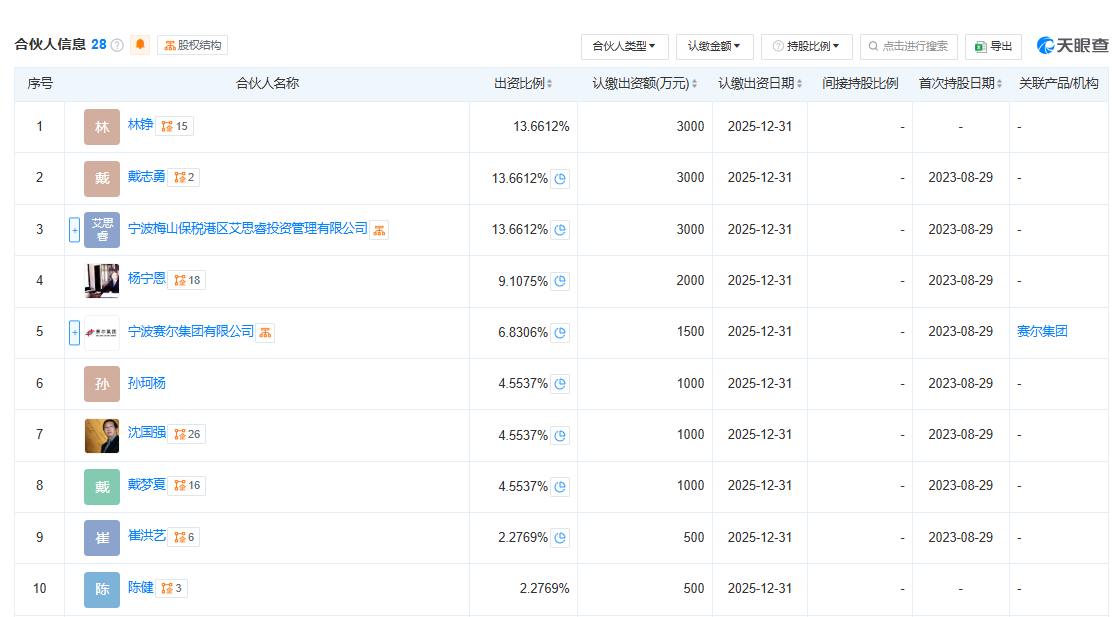Click the related-companies badge 15 for 林铮
This screenshot has width=1119, height=617.
tap(175, 126)
